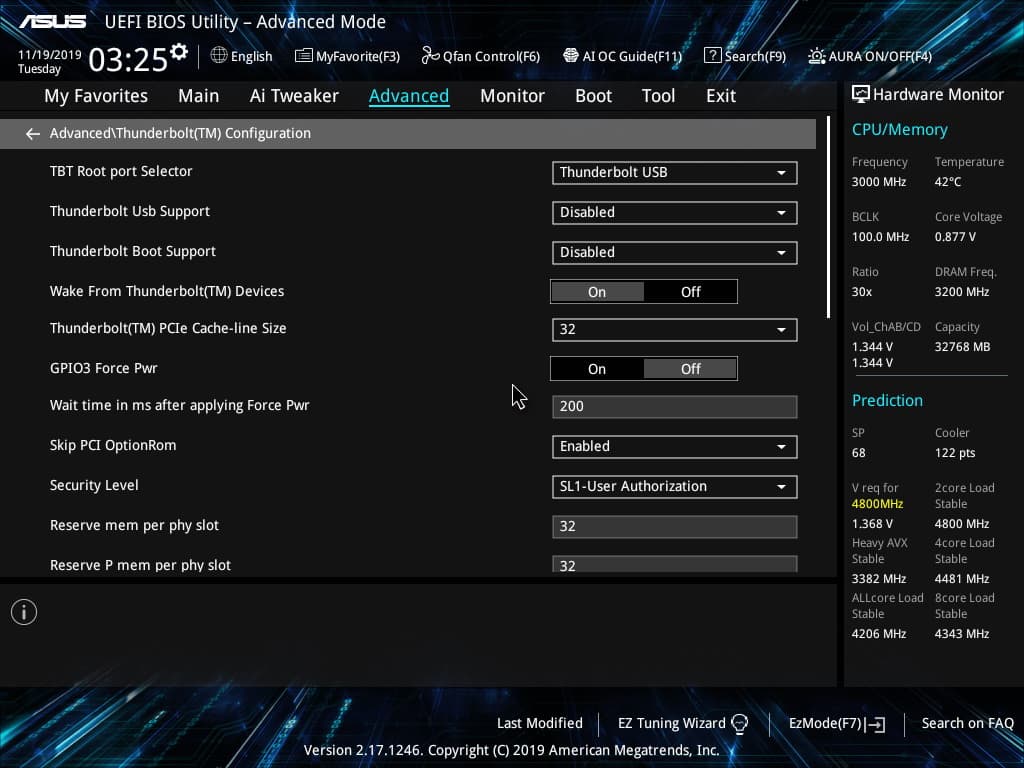1024x768 pixels.
Task: Launch AI OC Guide(F11)
Action: tap(622, 56)
